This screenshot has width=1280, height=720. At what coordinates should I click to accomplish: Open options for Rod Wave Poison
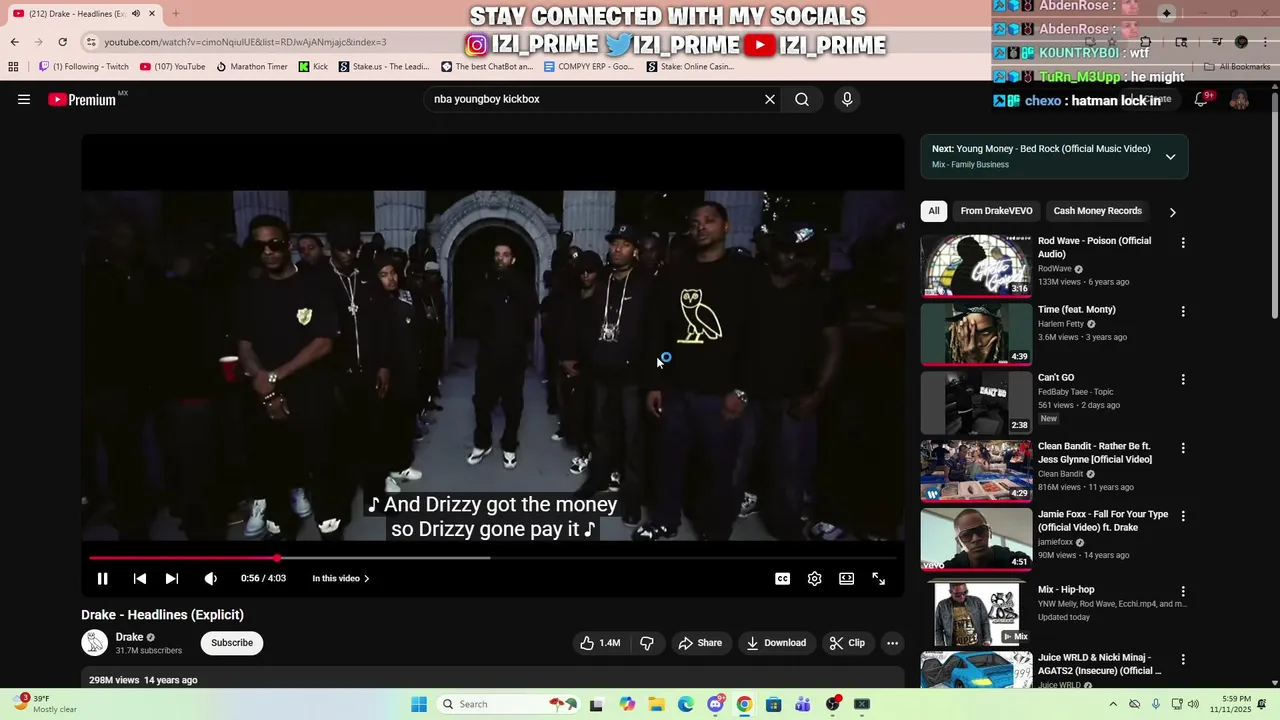(x=1183, y=243)
